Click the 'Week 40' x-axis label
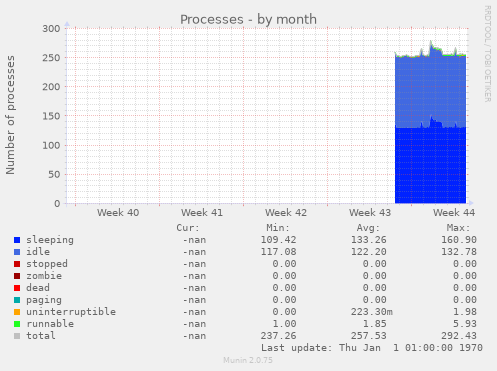 click(x=118, y=213)
